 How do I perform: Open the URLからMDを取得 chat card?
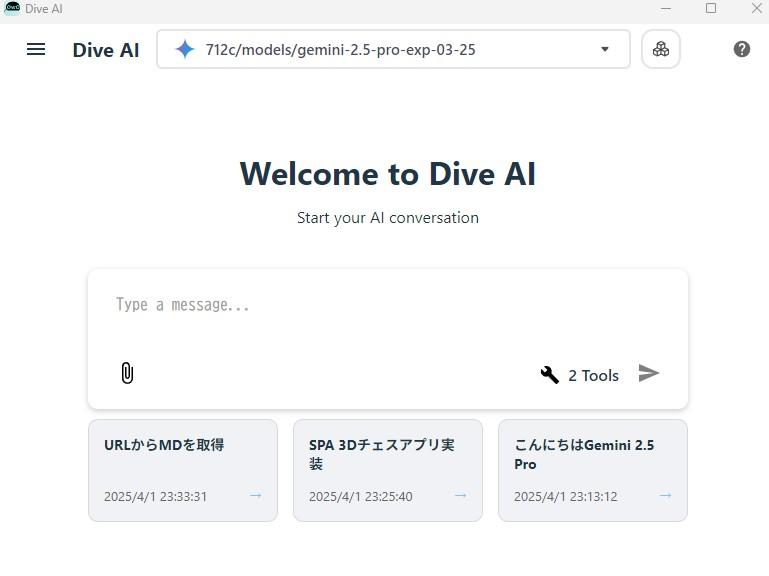(183, 470)
